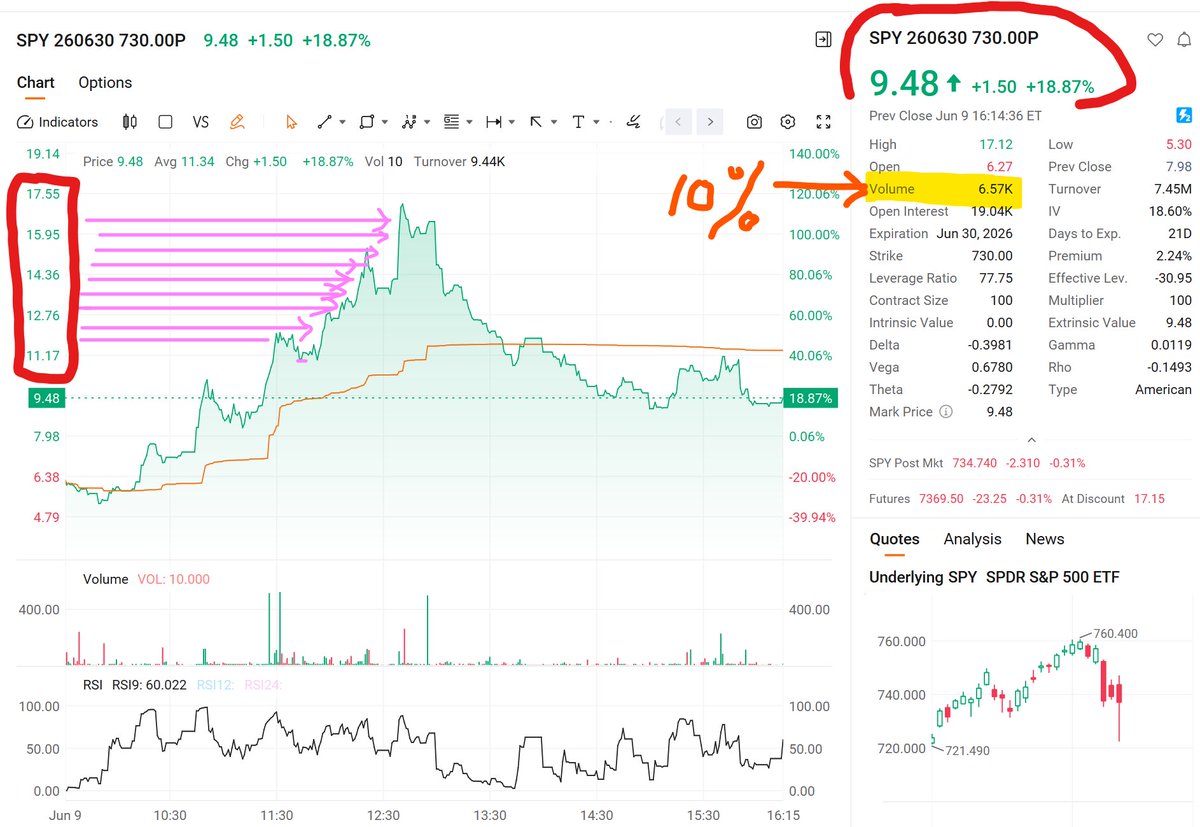The width and height of the screenshot is (1200, 827).
Task: Select the rectangle shape tool
Action: tap(366, 122)
